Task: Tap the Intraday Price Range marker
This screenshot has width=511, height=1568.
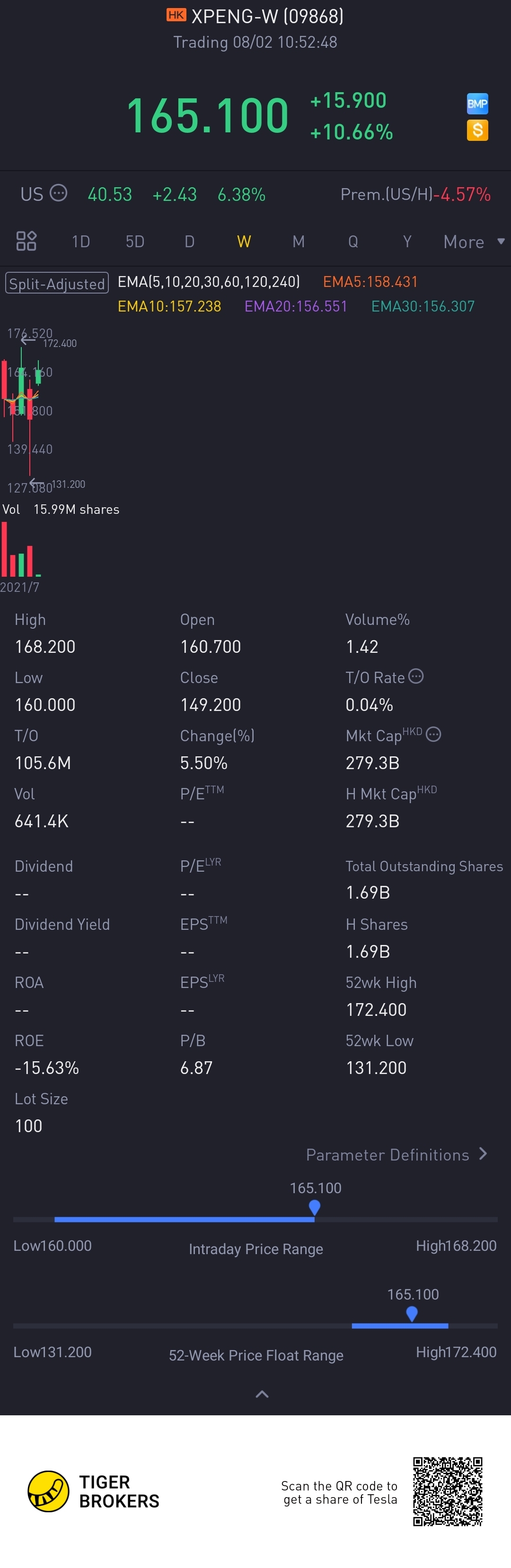Action: tap(314, 1207)
